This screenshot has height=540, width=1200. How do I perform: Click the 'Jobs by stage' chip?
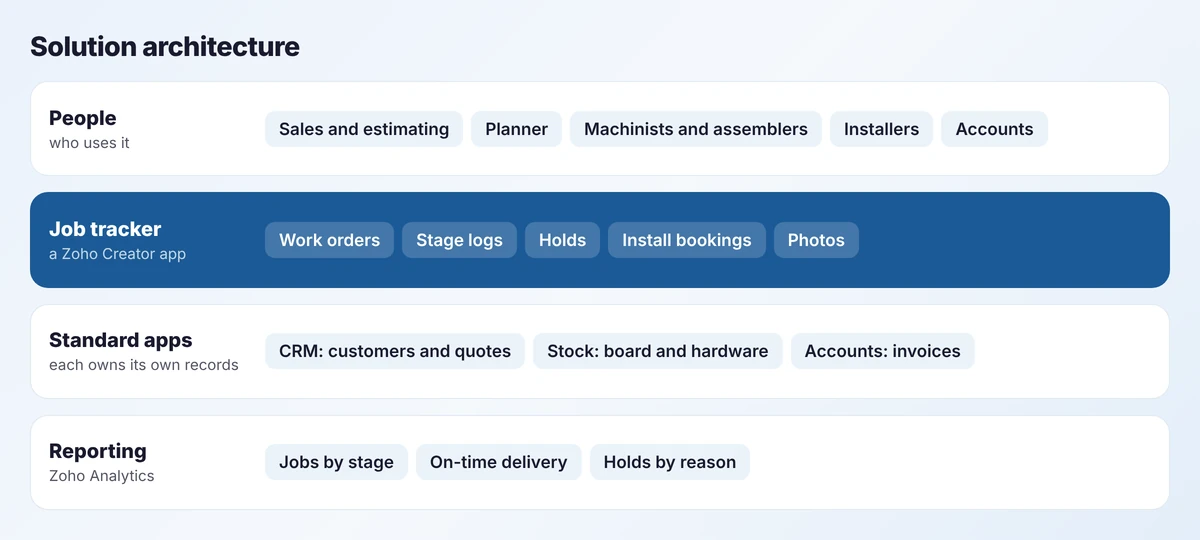coord(336,462)
